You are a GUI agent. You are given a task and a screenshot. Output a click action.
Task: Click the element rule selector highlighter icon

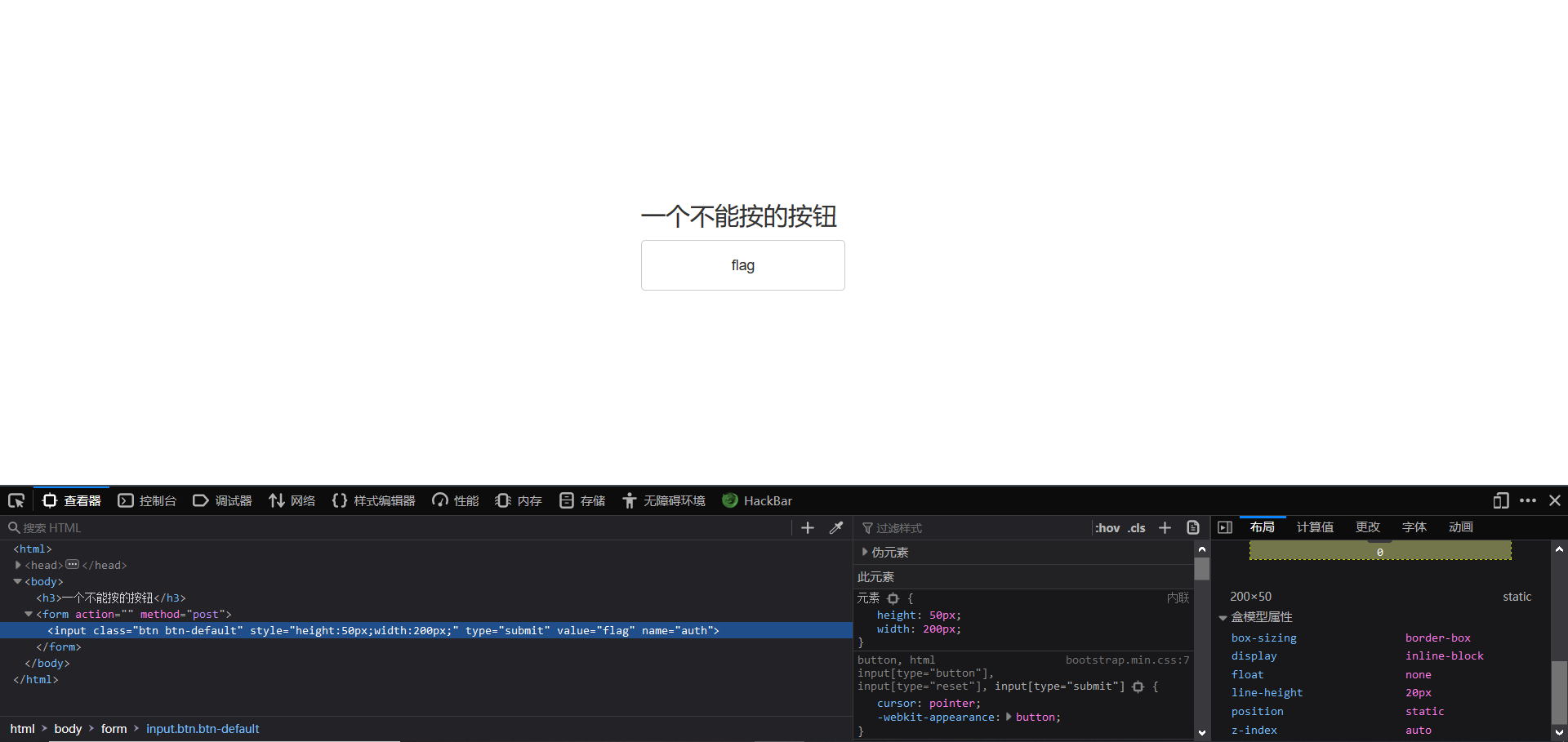point(893,598)
